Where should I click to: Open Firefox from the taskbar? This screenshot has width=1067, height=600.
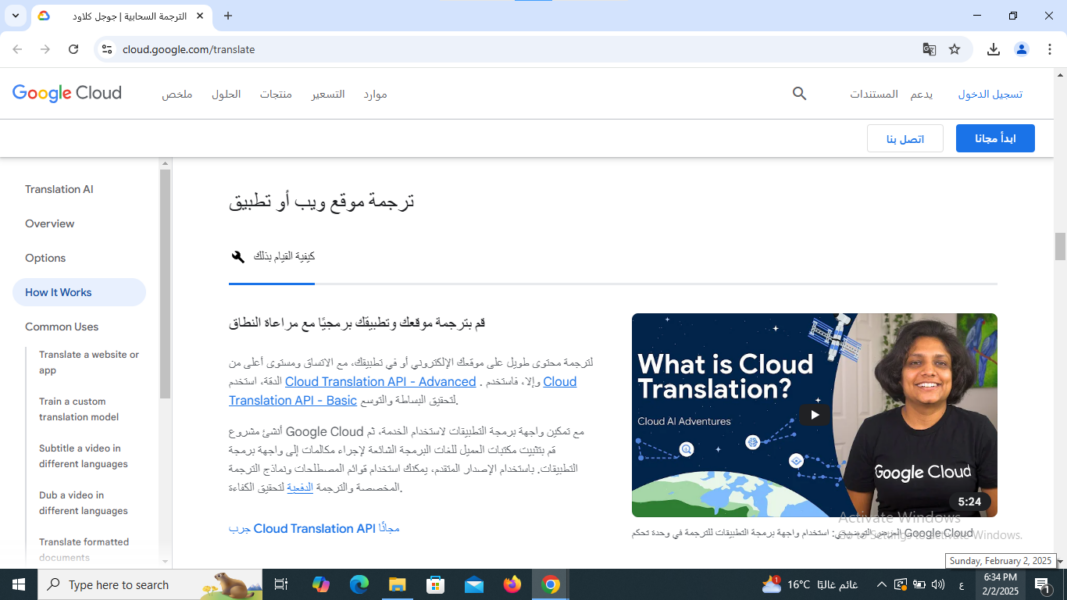point(512,584)
